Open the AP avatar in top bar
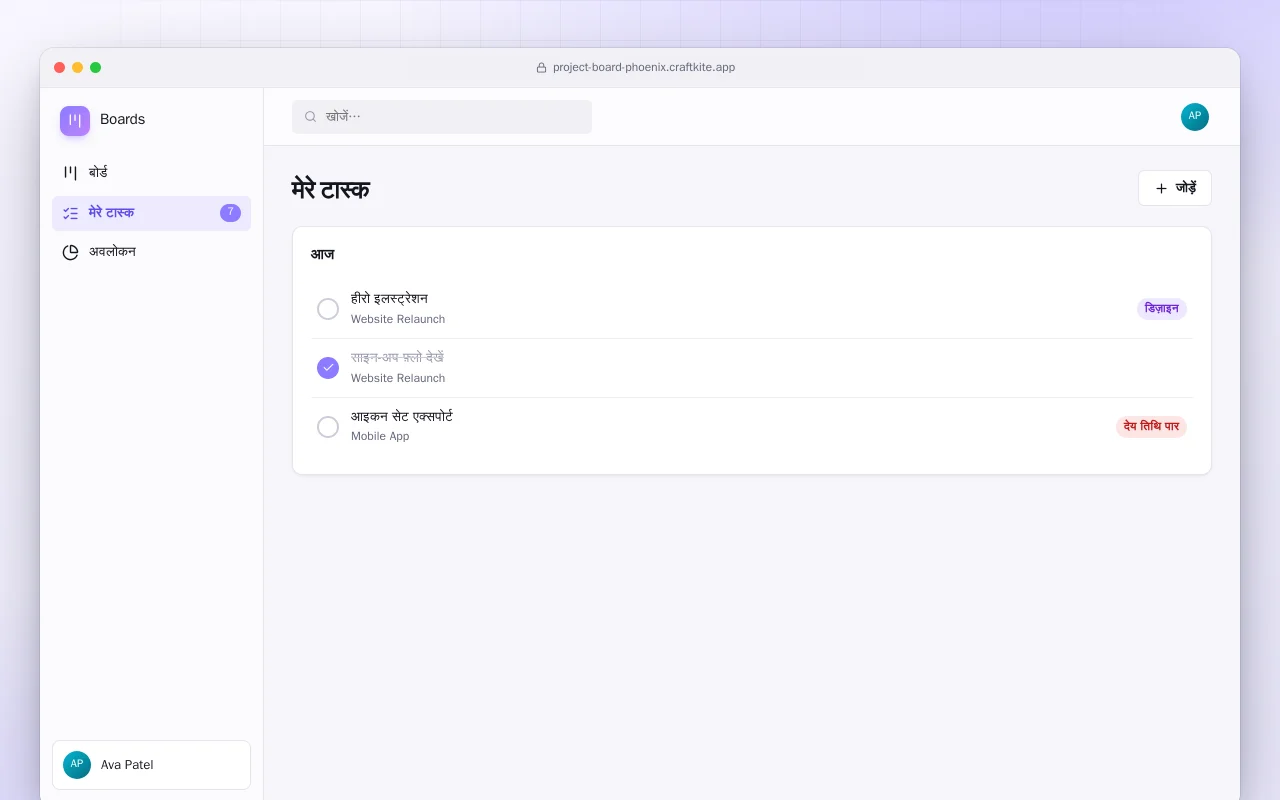The height and width of the screenshot is (800, 1280). [1195, 117]
